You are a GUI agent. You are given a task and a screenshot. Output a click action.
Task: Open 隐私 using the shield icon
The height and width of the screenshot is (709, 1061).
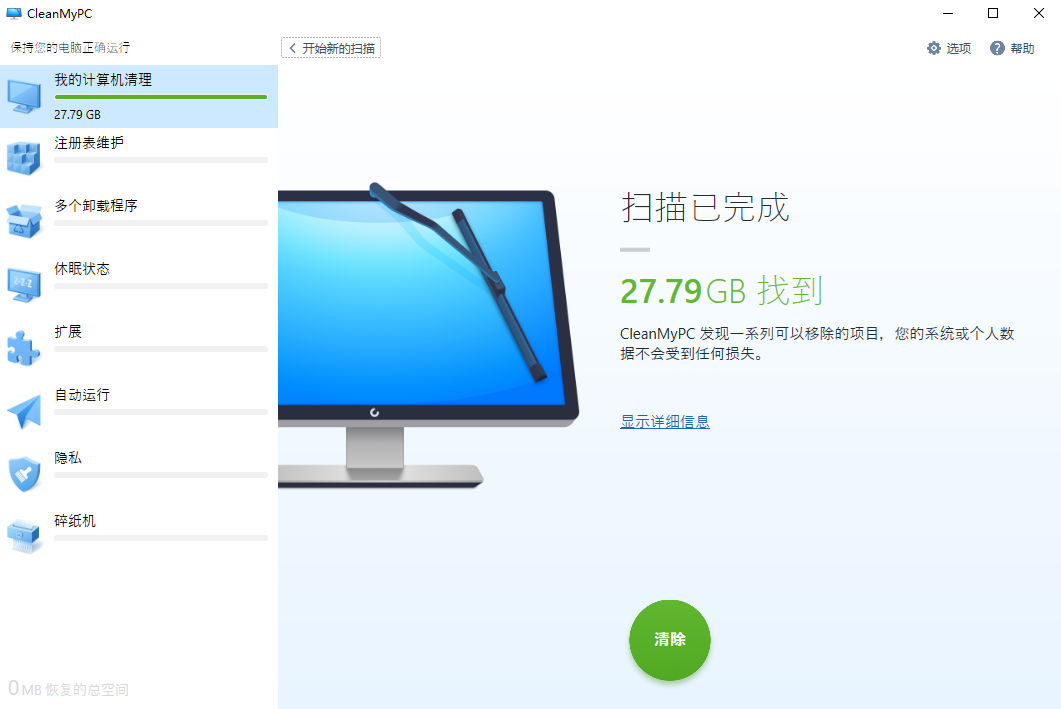click(x=22, y=473)
